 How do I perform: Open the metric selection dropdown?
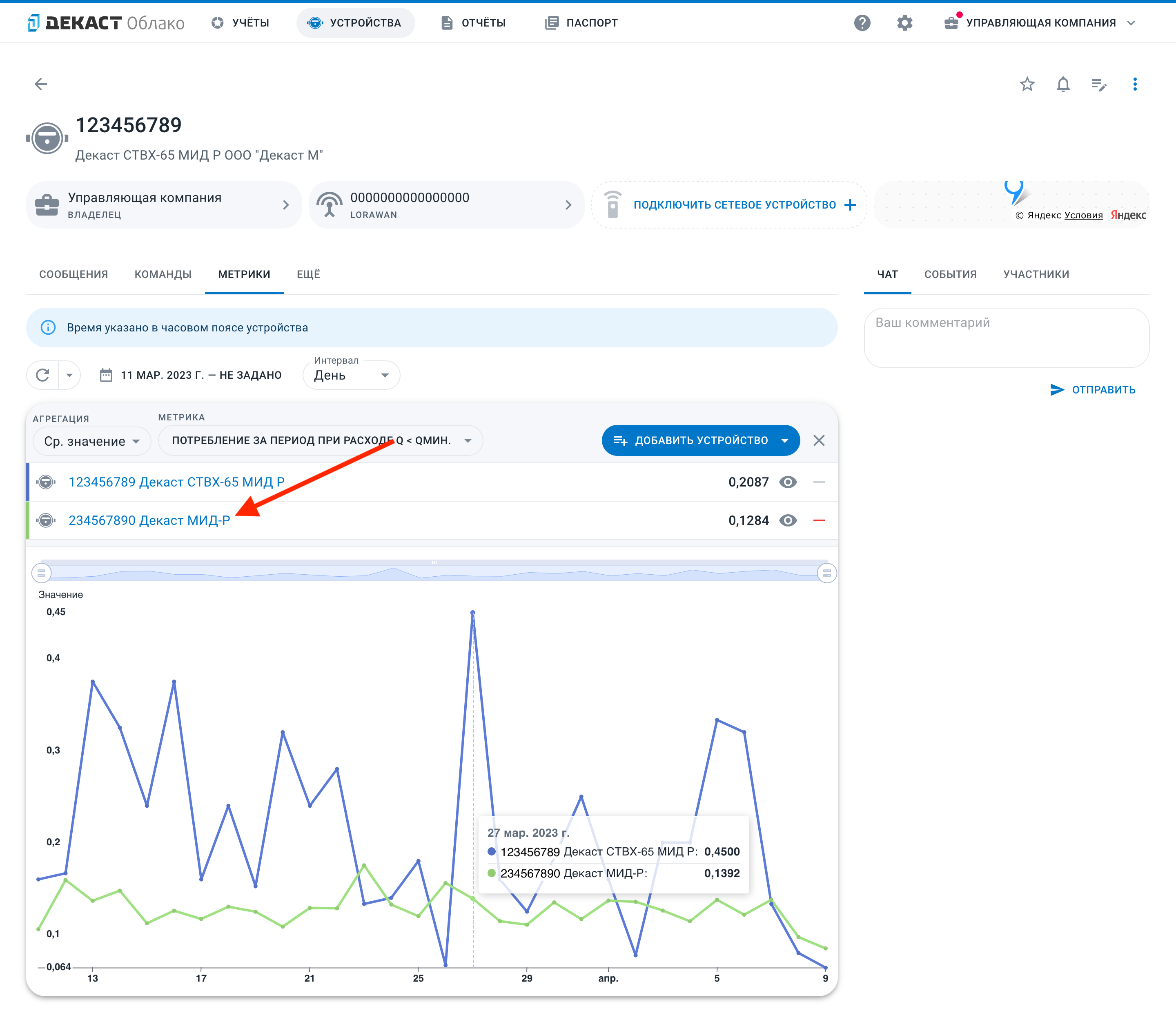pyautogui.click(x=321, y=440)
